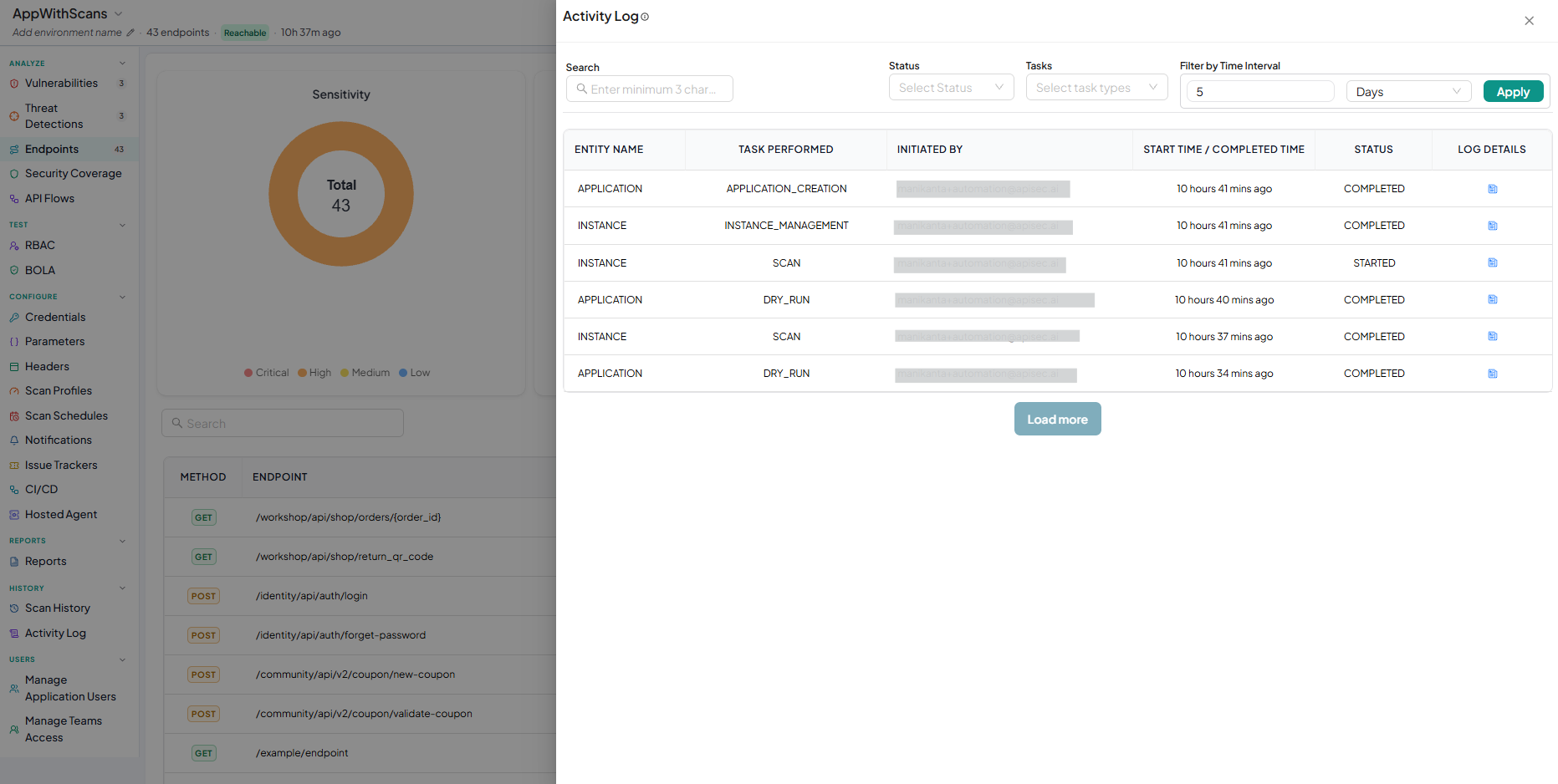This screenshot has width=1558, height=784.
Task: Click the Low legend color dot
Action: point(403,373)
